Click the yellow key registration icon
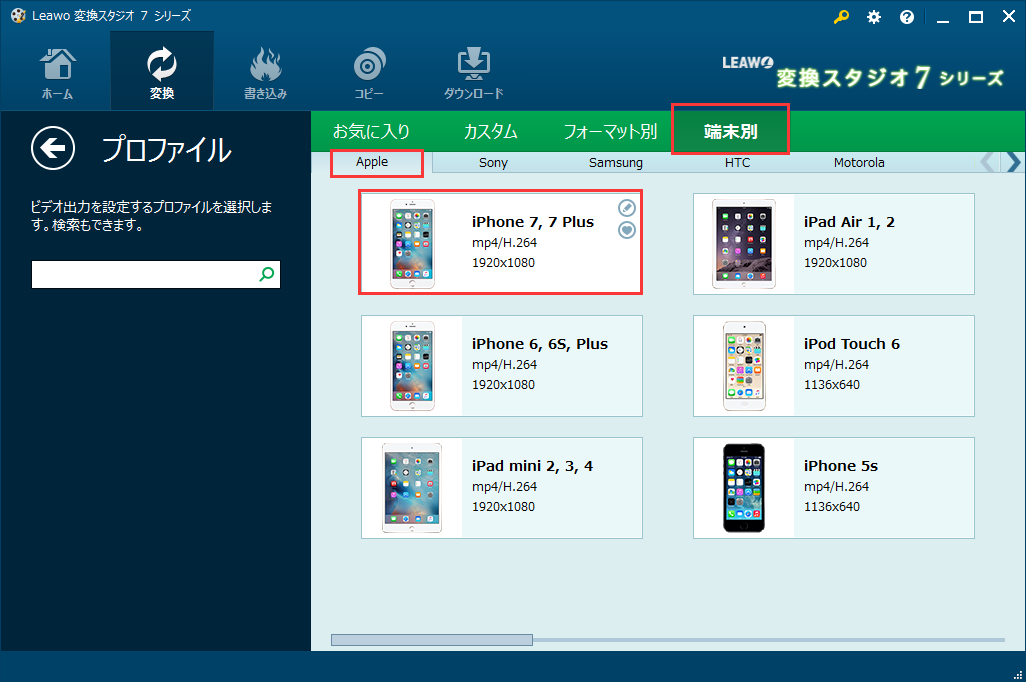 [841, 16]
